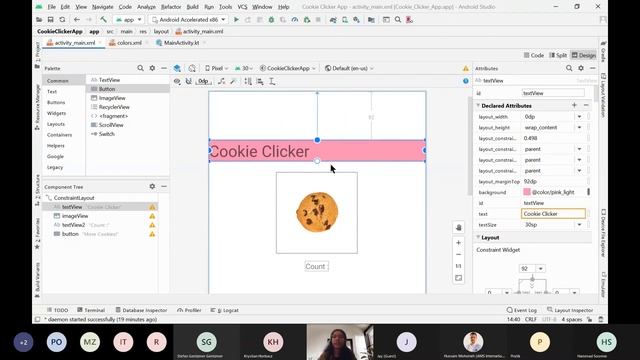Click the Save All icon in the toolbar

pyautogui.click(x=51, y=20)
